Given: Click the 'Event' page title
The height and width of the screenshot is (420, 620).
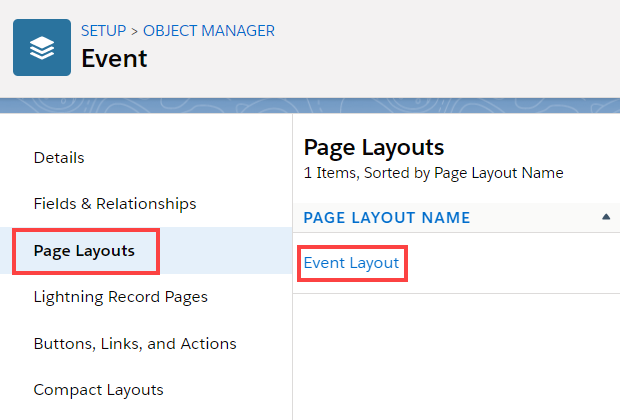Looking at the screenshot, I should tap(114, 59).
